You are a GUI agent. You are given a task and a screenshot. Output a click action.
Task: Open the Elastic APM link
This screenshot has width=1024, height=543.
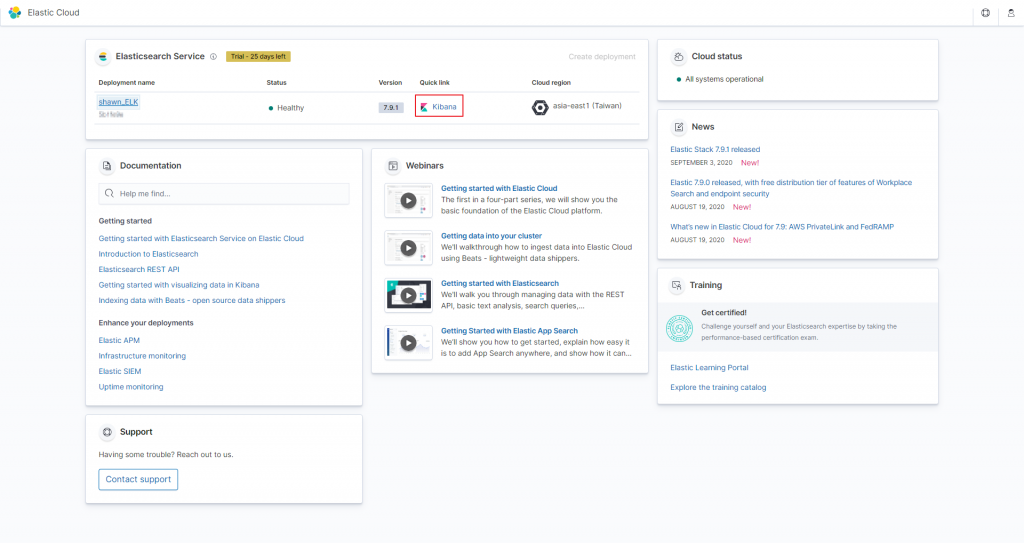coord(119,340)
